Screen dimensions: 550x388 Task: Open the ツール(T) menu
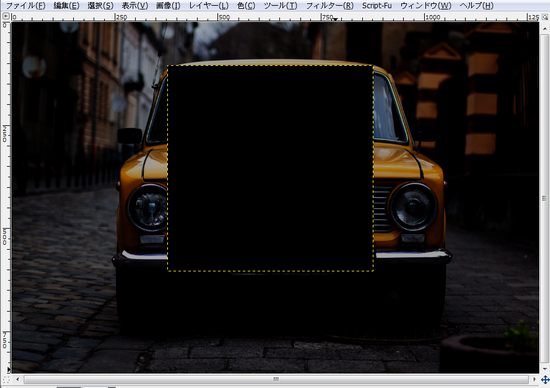click(x=280, y=6)
